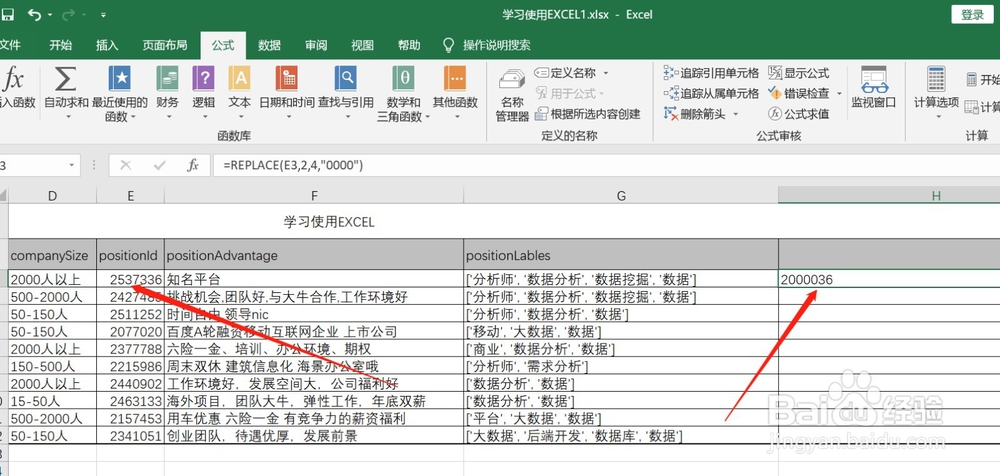1000x476 pixels.
Task: Select column D header
Action: click(x=52, y=196)
